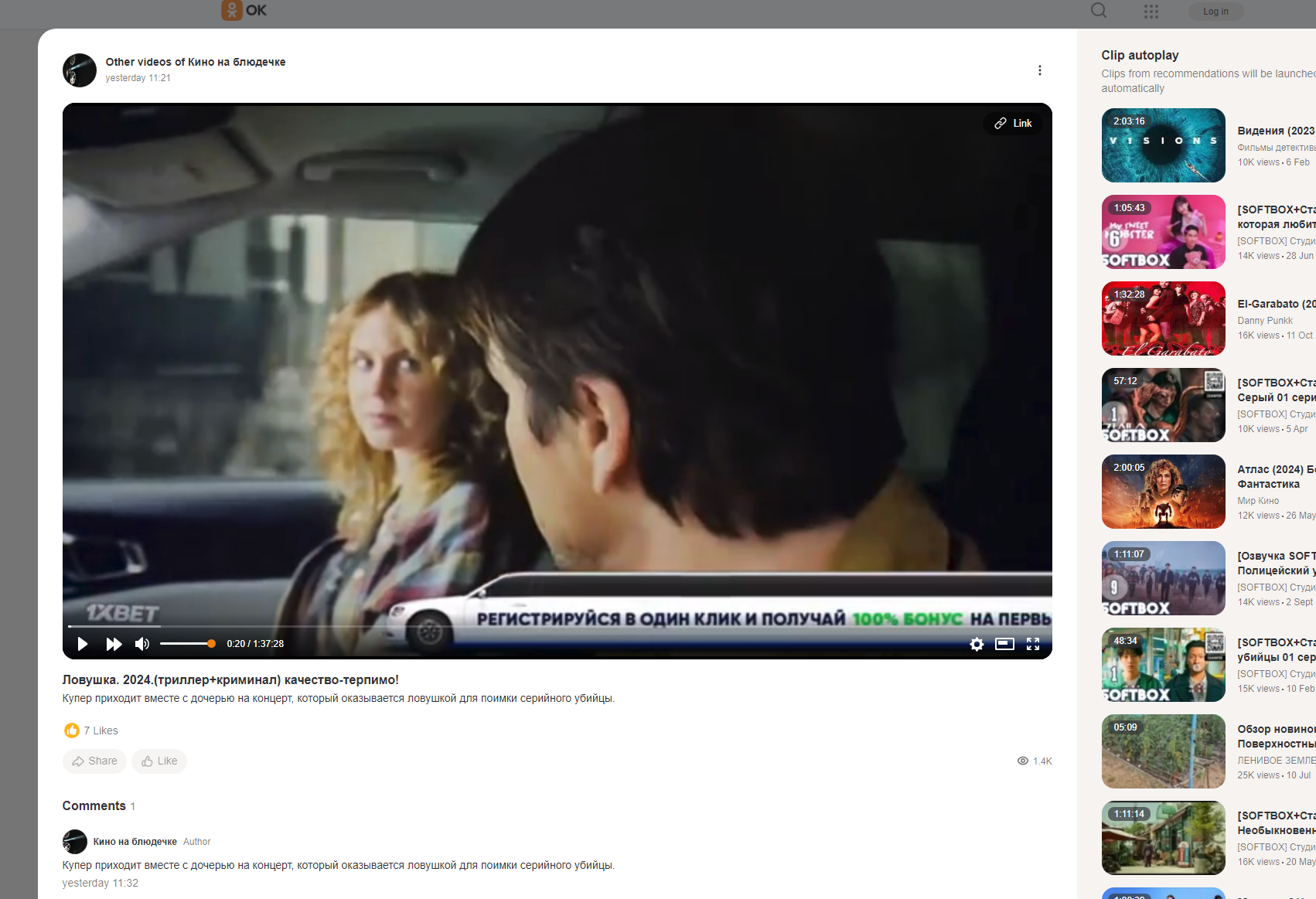Open Danny Punkk channel link

pos(1265,321)
